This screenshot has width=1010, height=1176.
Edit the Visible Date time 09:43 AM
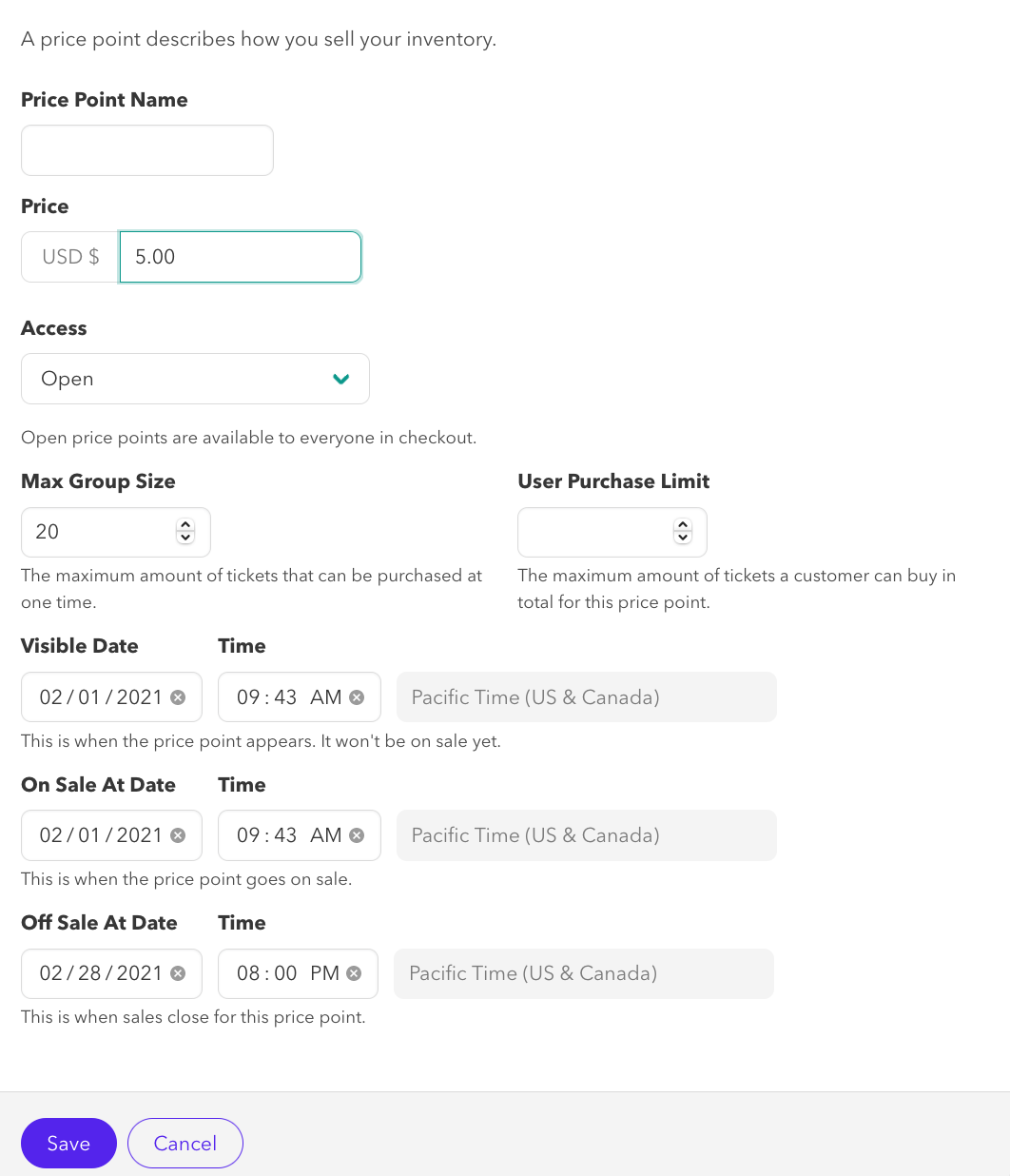point(300,697)
